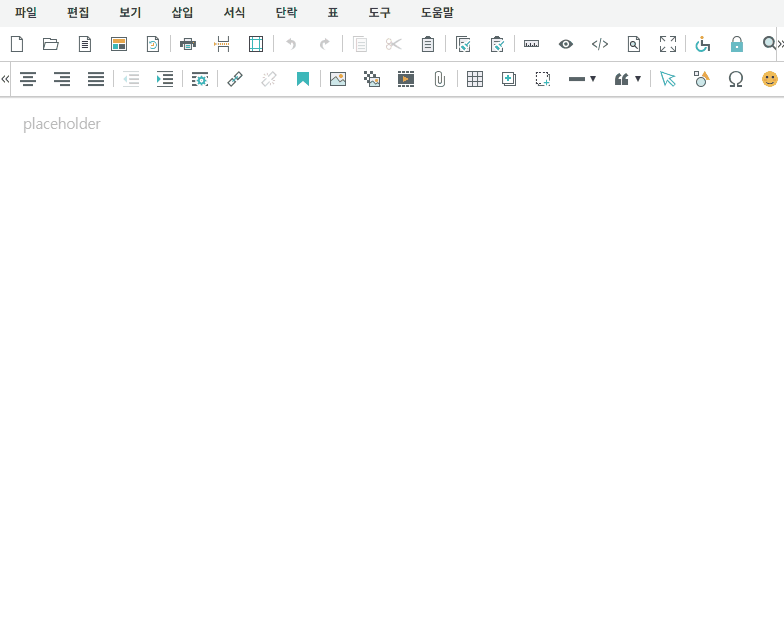Open the blockquote dropdown
The height and width of the screenshot is (625, 784).
point(628,79)
